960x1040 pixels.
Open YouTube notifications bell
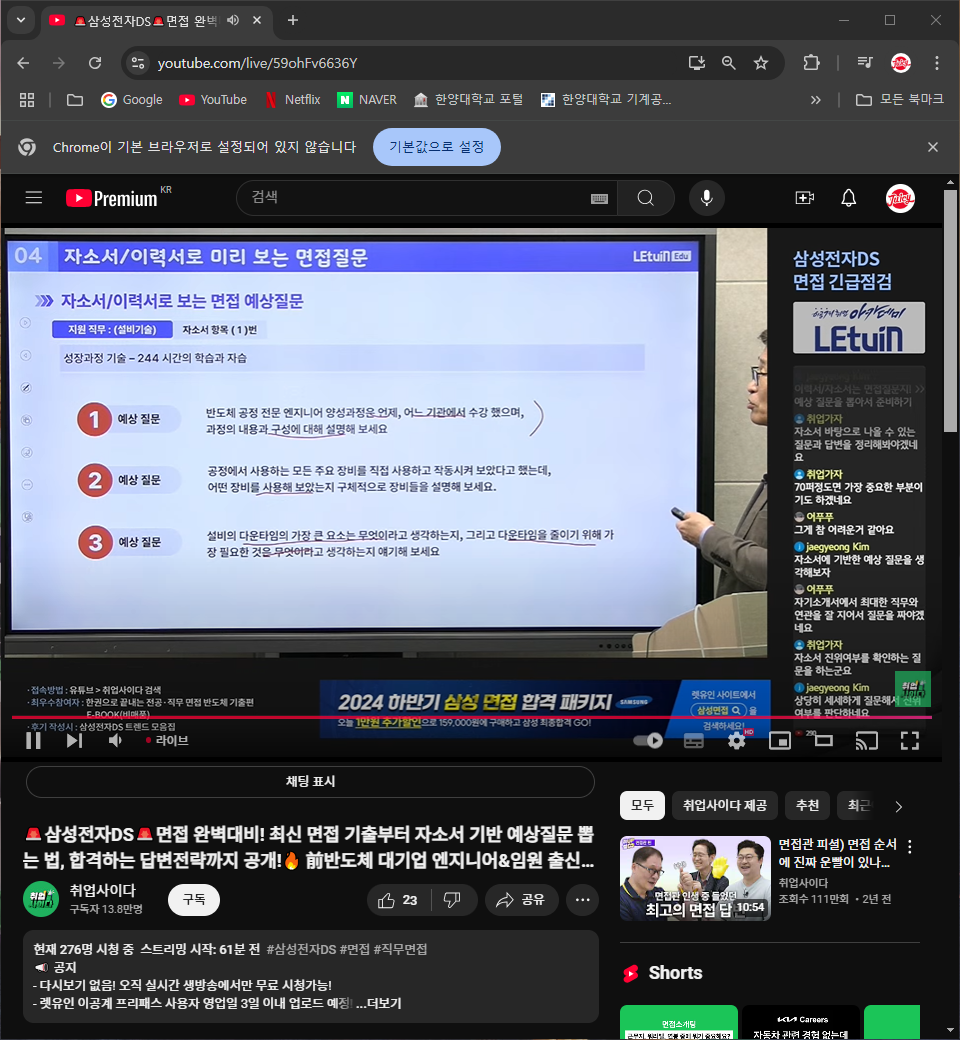click(x=848, y=198)
